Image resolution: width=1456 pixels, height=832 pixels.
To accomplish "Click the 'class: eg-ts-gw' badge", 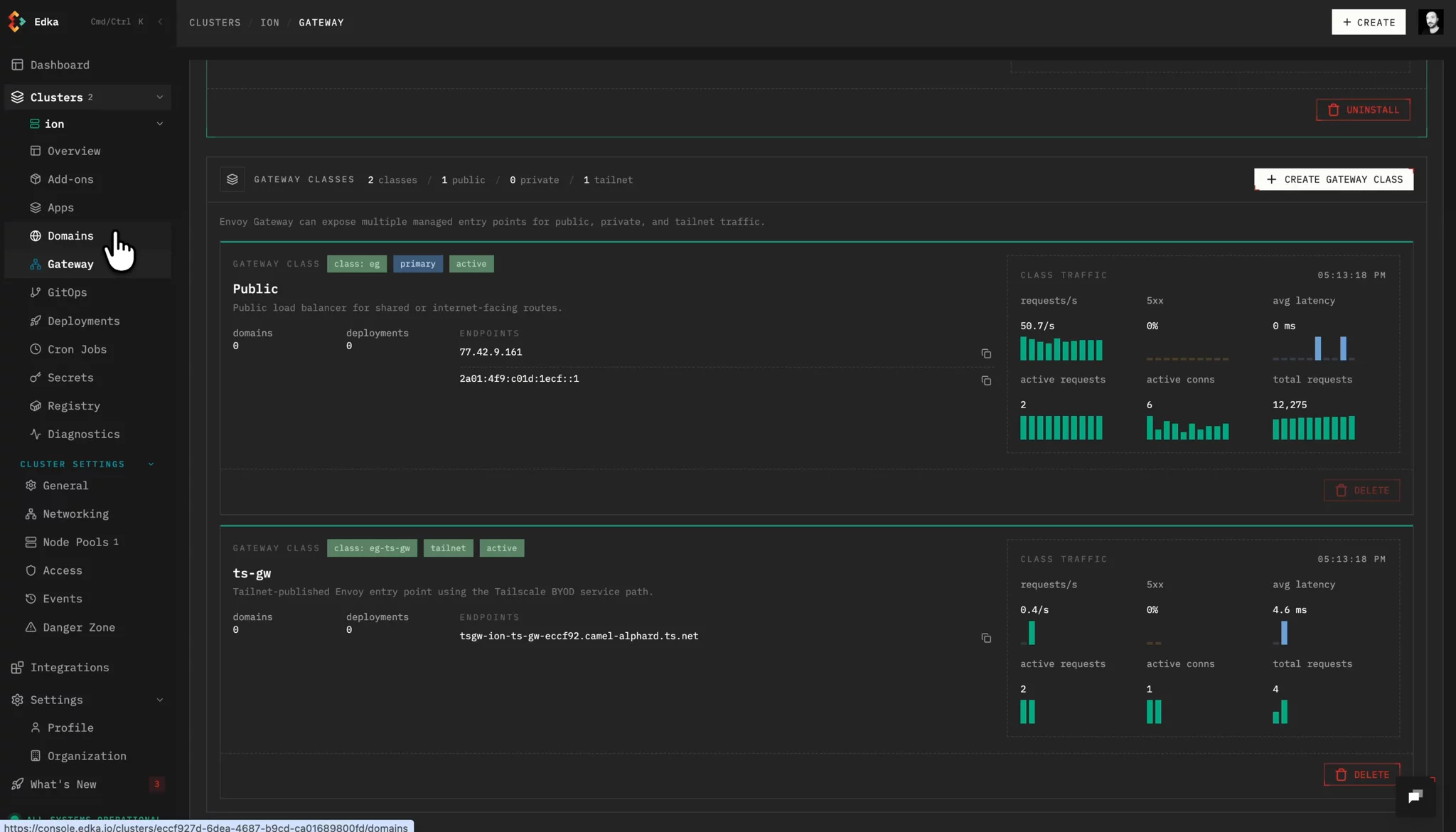I will pos(372,548).
